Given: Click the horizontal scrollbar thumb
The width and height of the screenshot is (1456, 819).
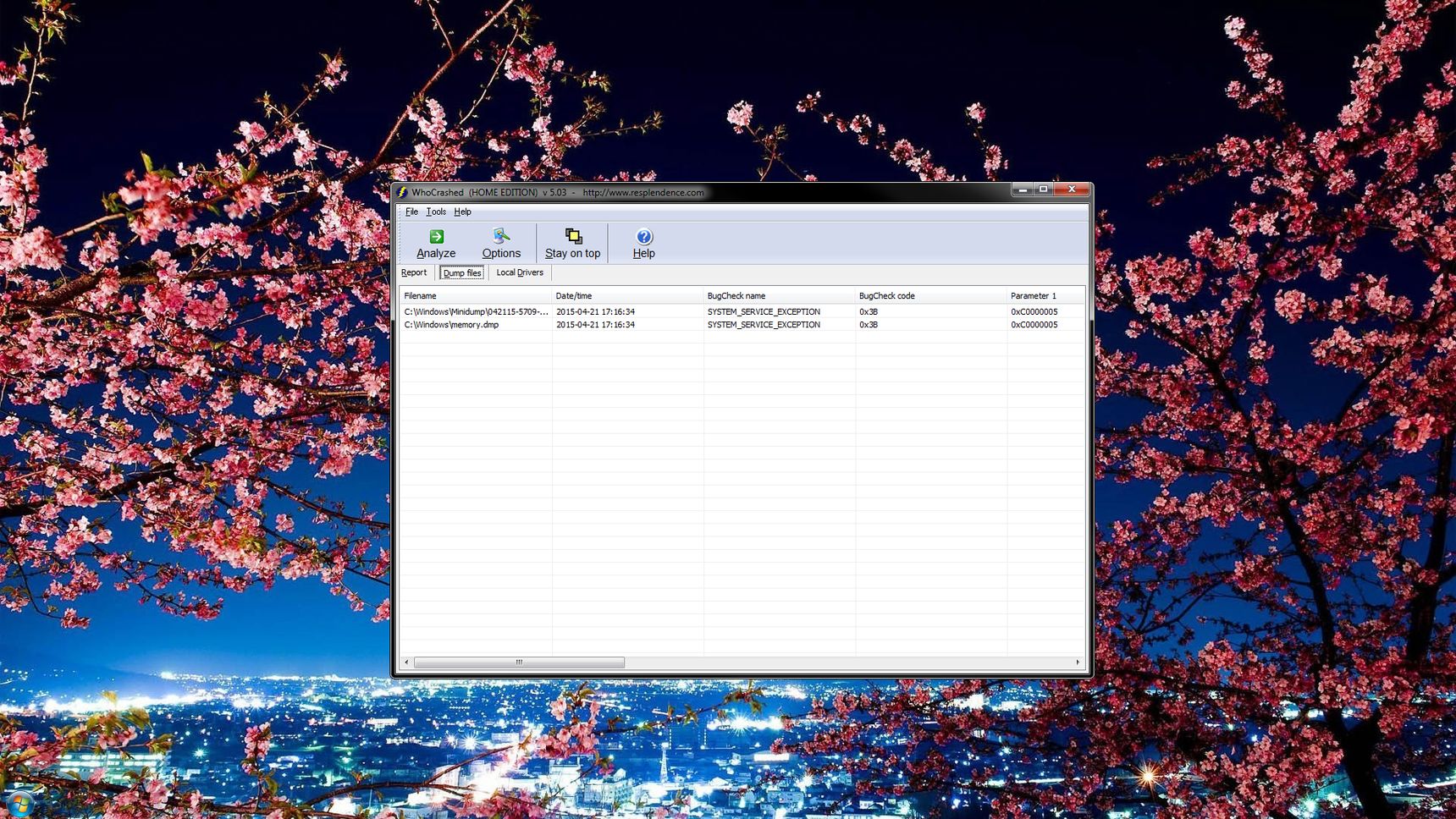Looking at the screenshot, I should (519, 662).
